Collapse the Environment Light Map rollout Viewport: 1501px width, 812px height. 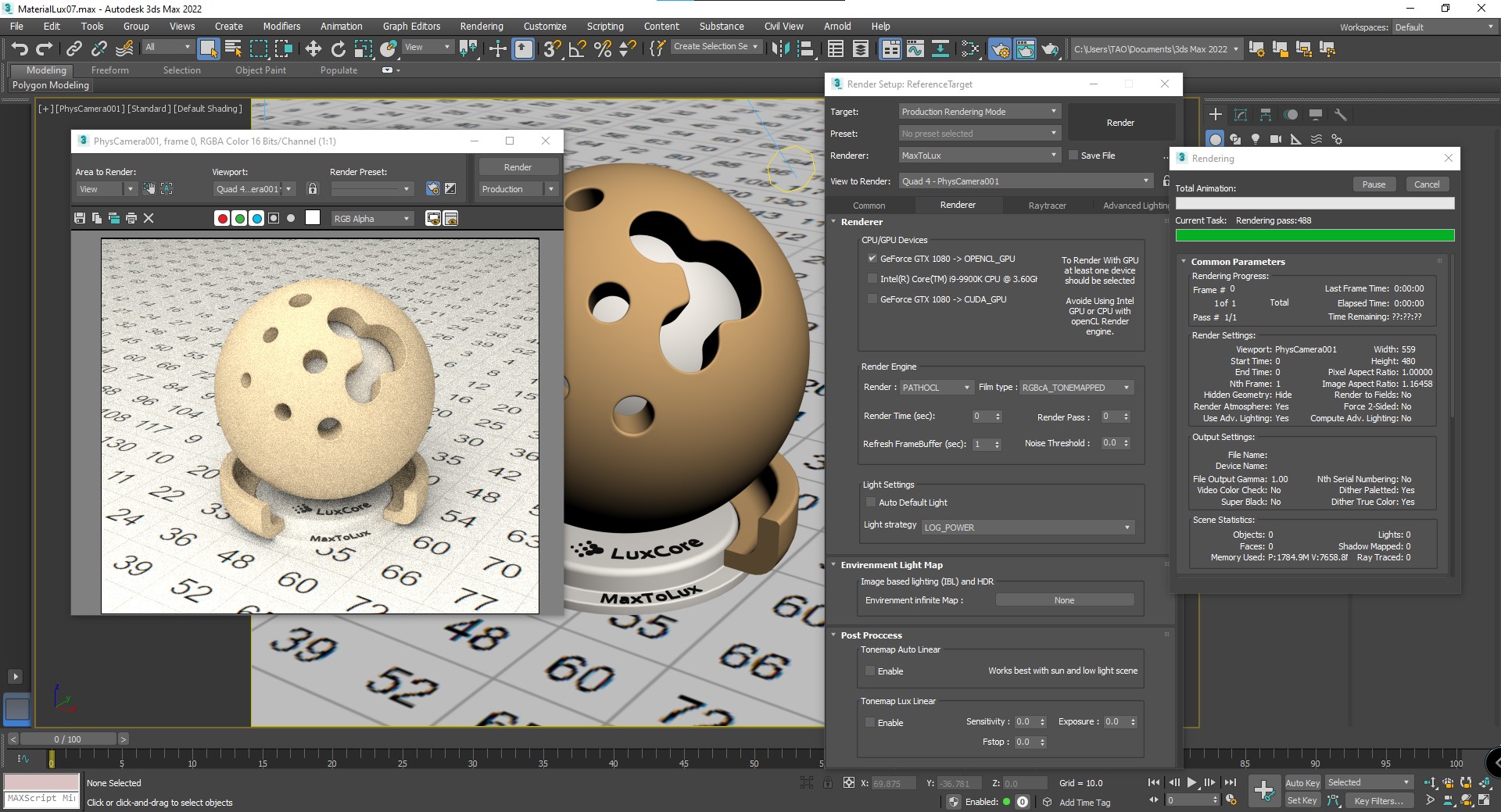click(891, 565)
